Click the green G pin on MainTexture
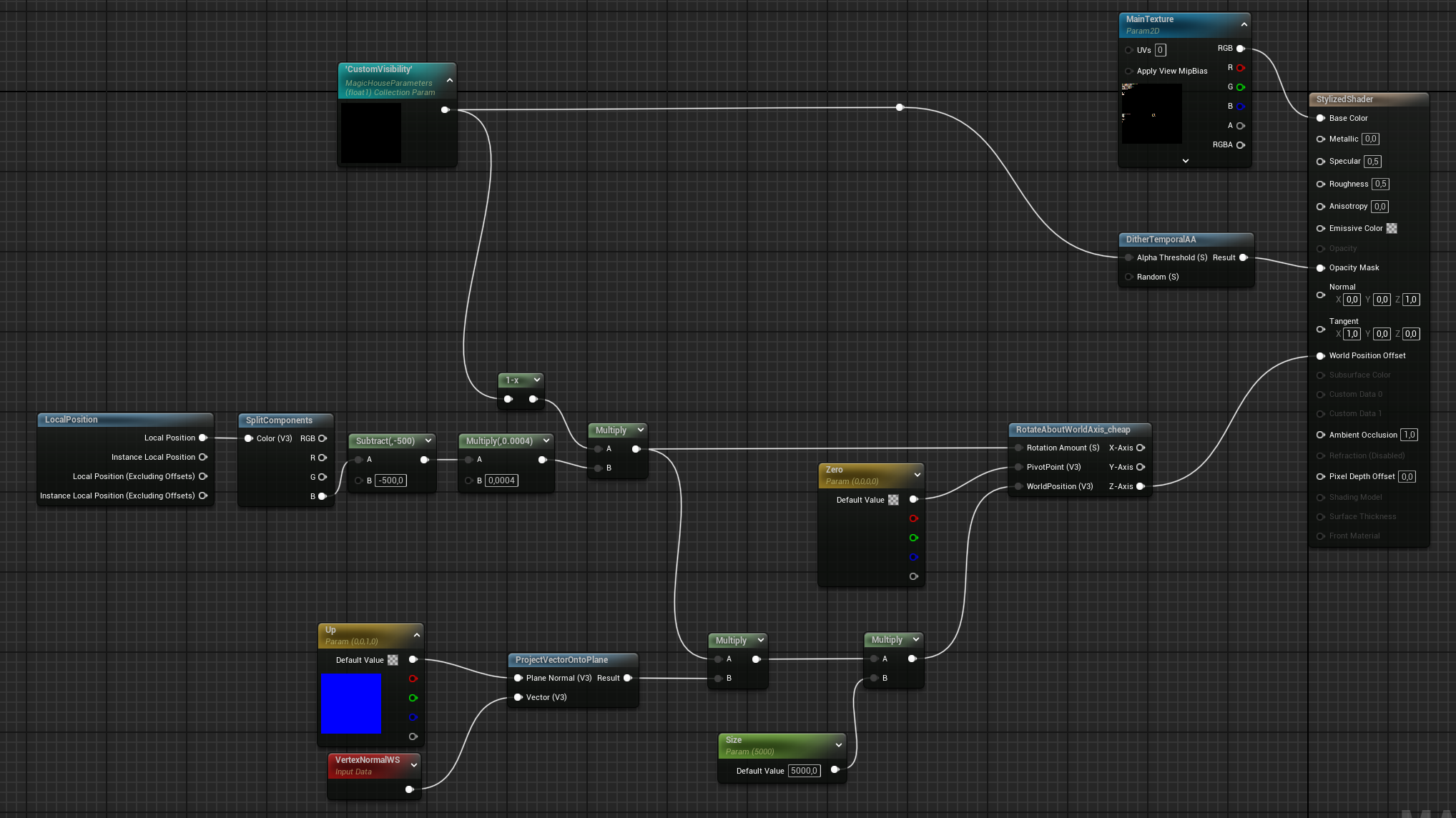The height and width of the screenshot is (818, 1456). 1241,87
